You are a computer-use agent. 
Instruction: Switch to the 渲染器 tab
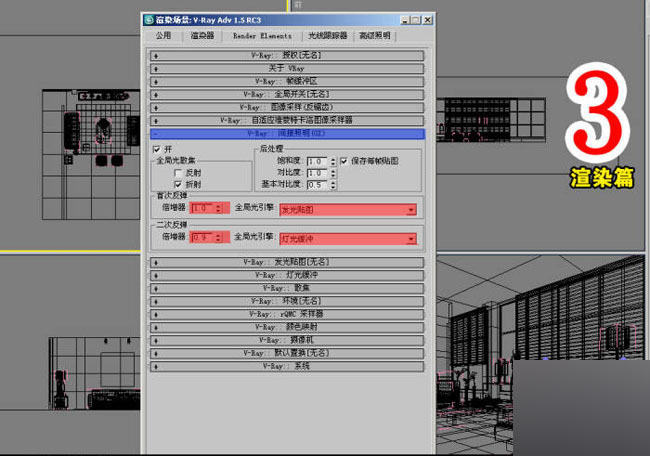click(202, 36)
